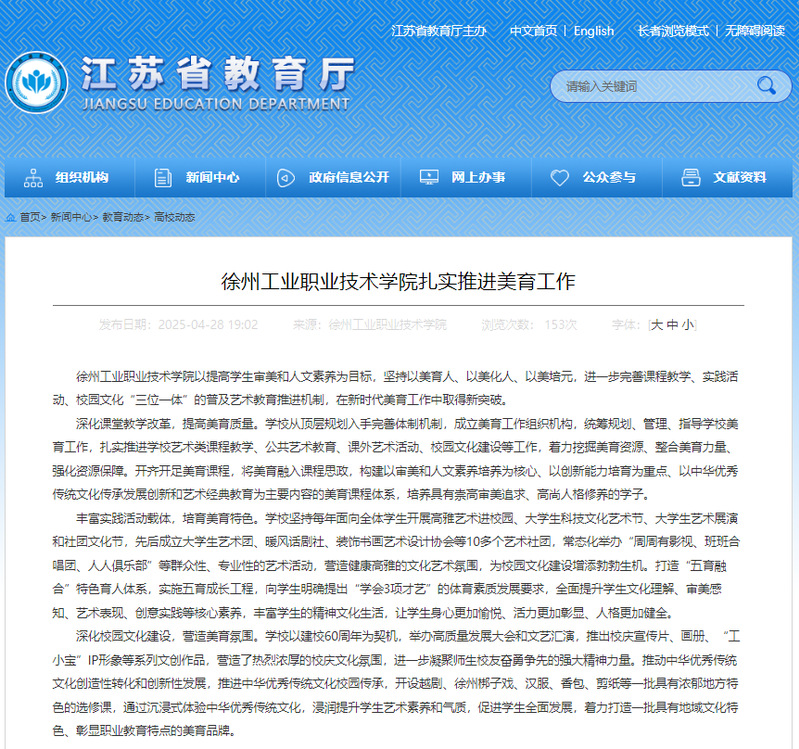This screenshot has width=799, height=749.
Task: Click the 公众参与 heart icon
Action: tap(560, 178)
